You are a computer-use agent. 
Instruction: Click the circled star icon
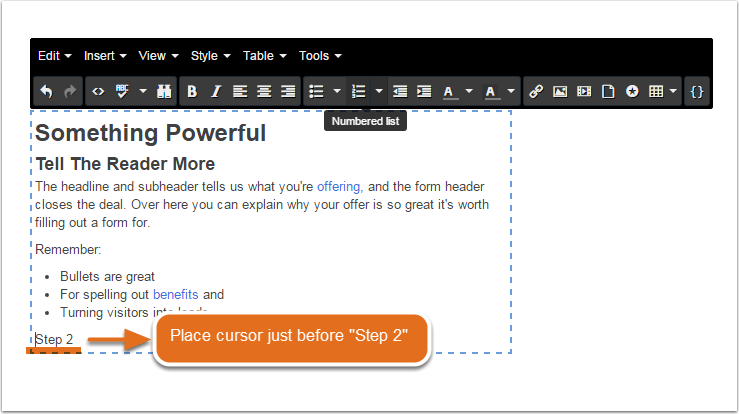[x=632, y=91]
